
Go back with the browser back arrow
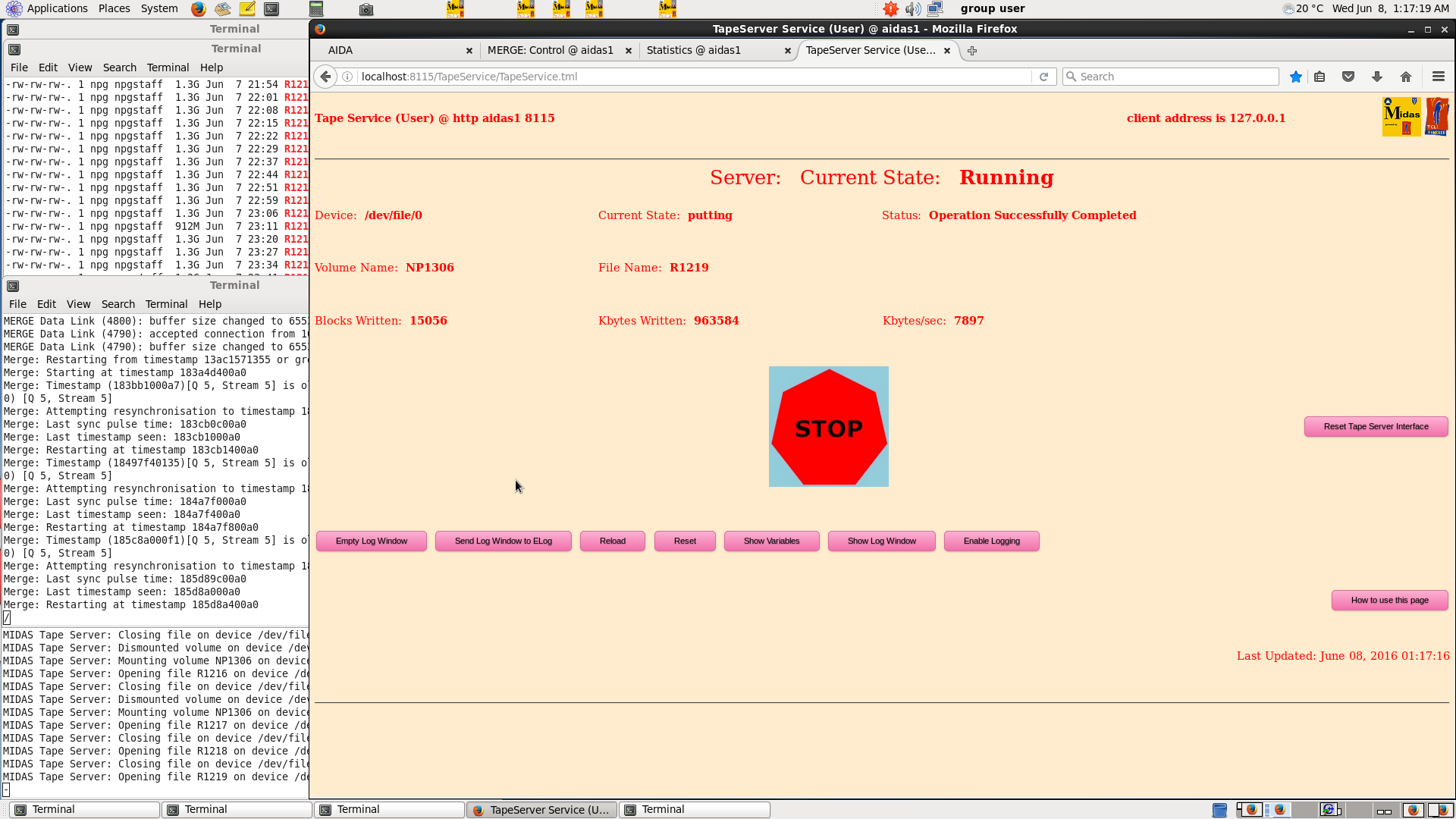tap(325, 77)
